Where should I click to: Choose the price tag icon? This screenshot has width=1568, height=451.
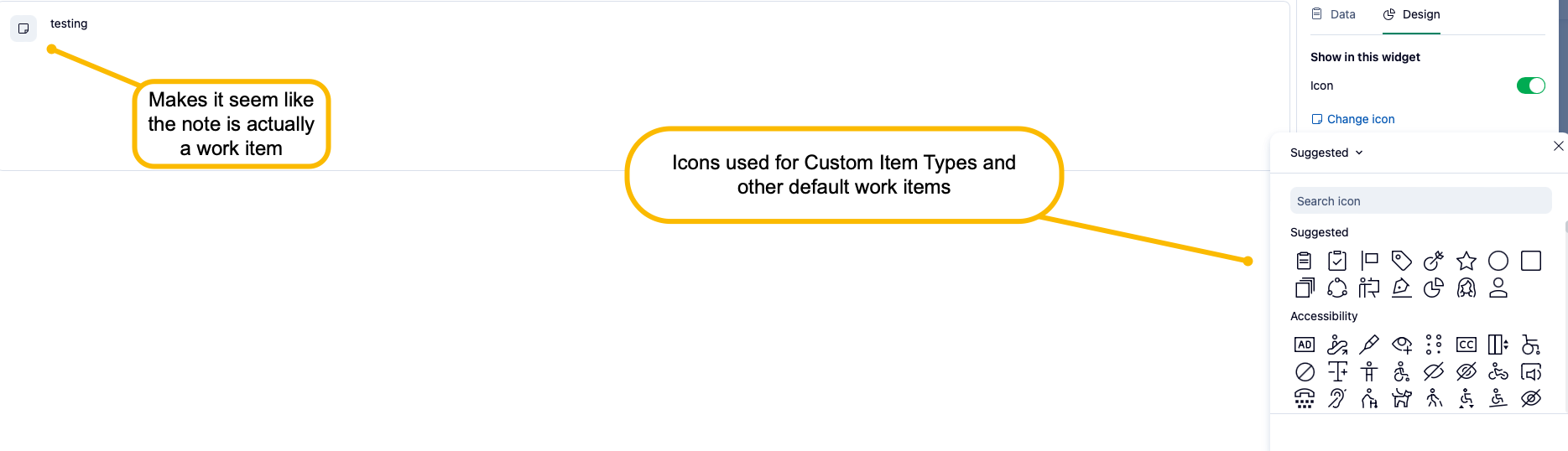1401,261
